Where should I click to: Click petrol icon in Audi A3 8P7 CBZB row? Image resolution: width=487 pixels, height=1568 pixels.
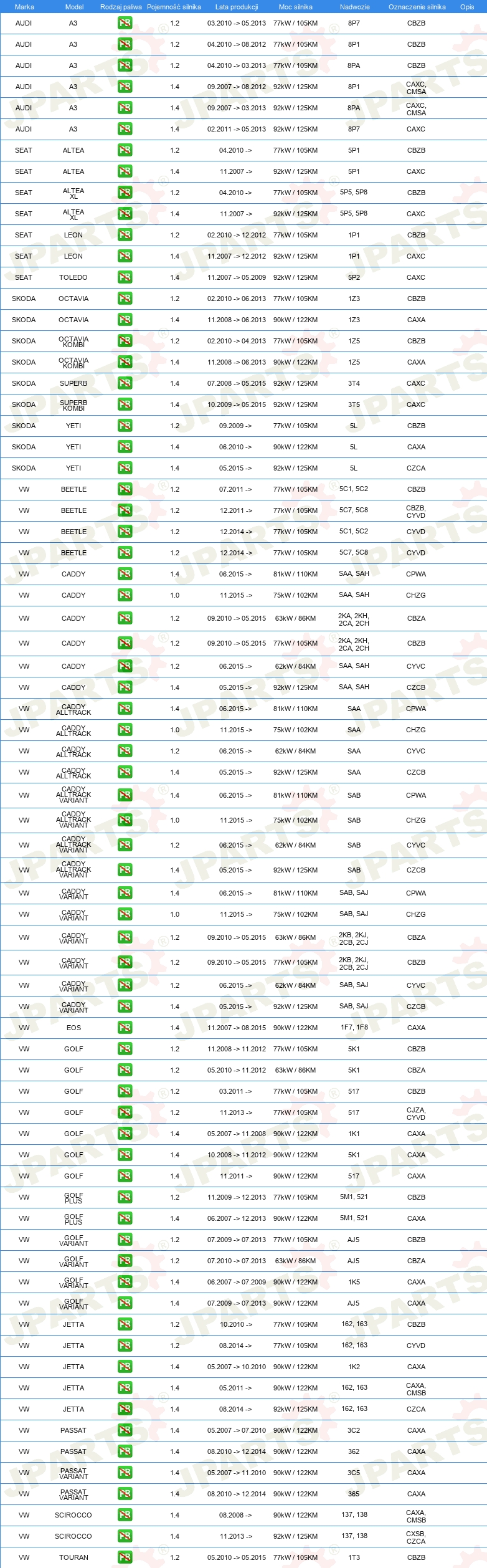pyautogui.click(x=125, y=23)
